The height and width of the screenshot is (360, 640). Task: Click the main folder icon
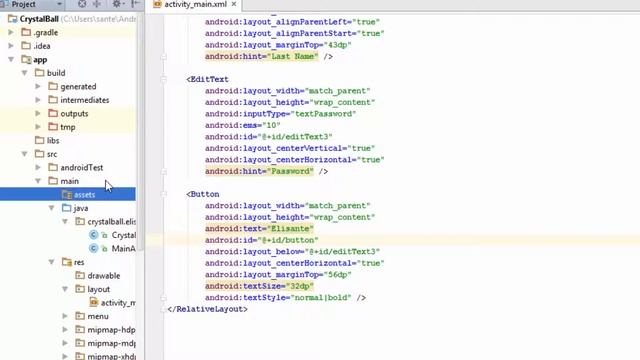(x=53, y=180)
